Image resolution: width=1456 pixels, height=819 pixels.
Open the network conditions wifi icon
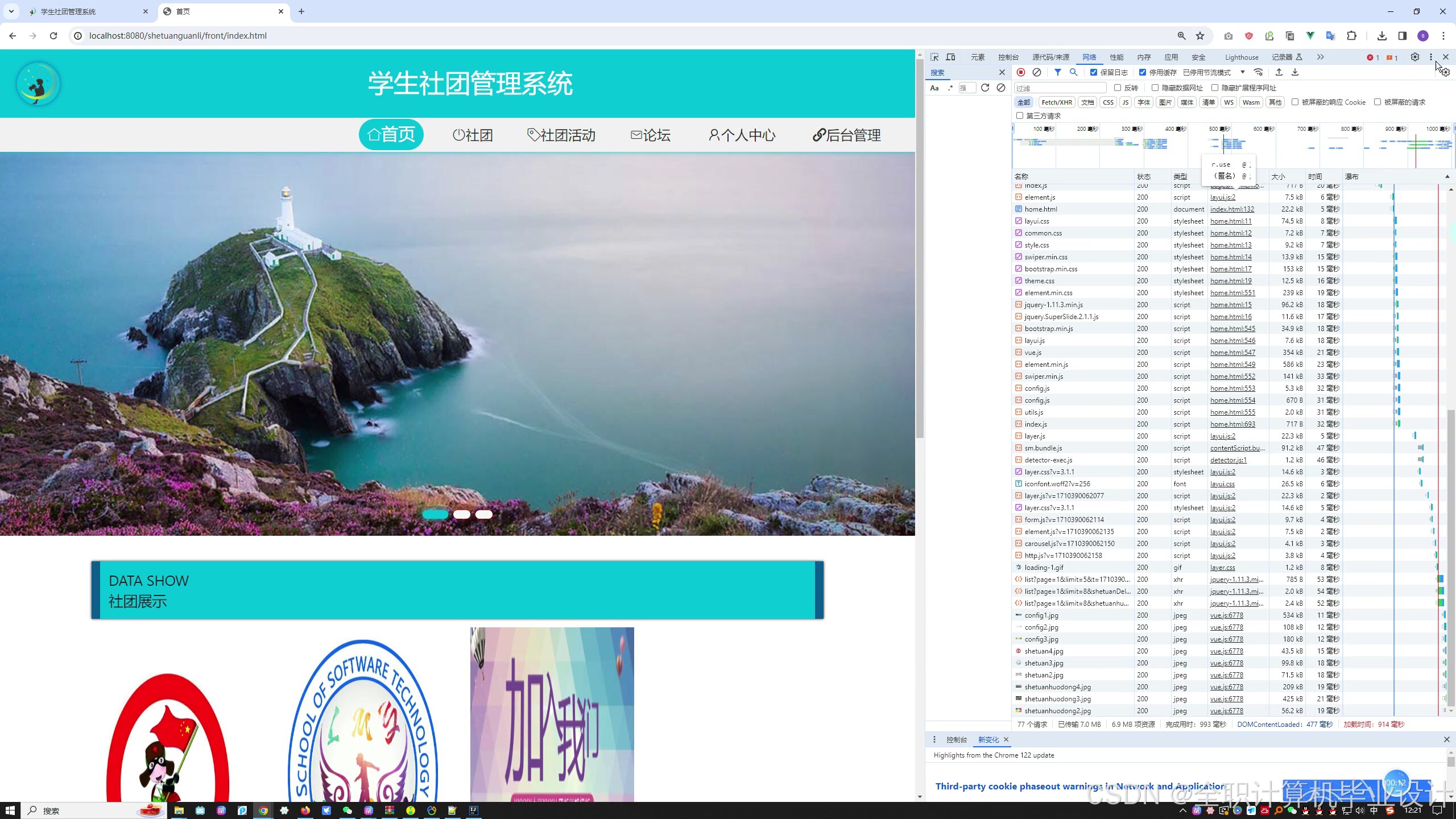[1258, 72]
